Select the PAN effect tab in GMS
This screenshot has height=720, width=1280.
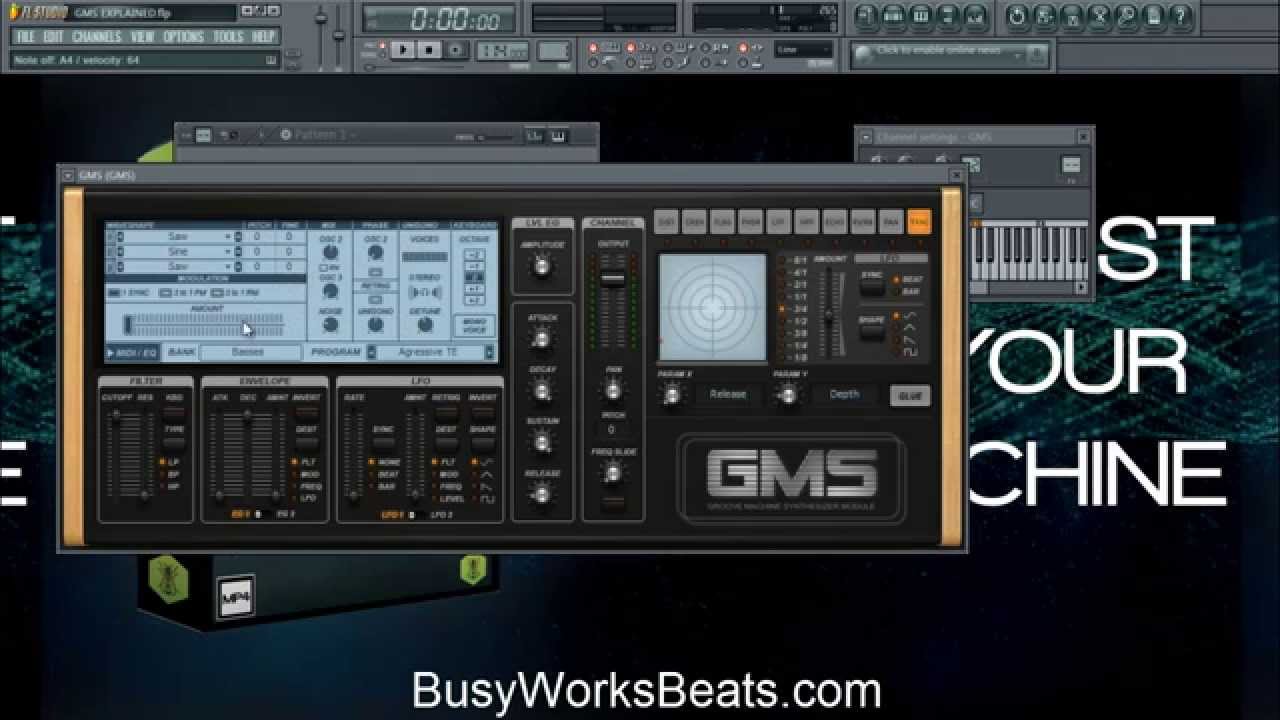(891, 222)
